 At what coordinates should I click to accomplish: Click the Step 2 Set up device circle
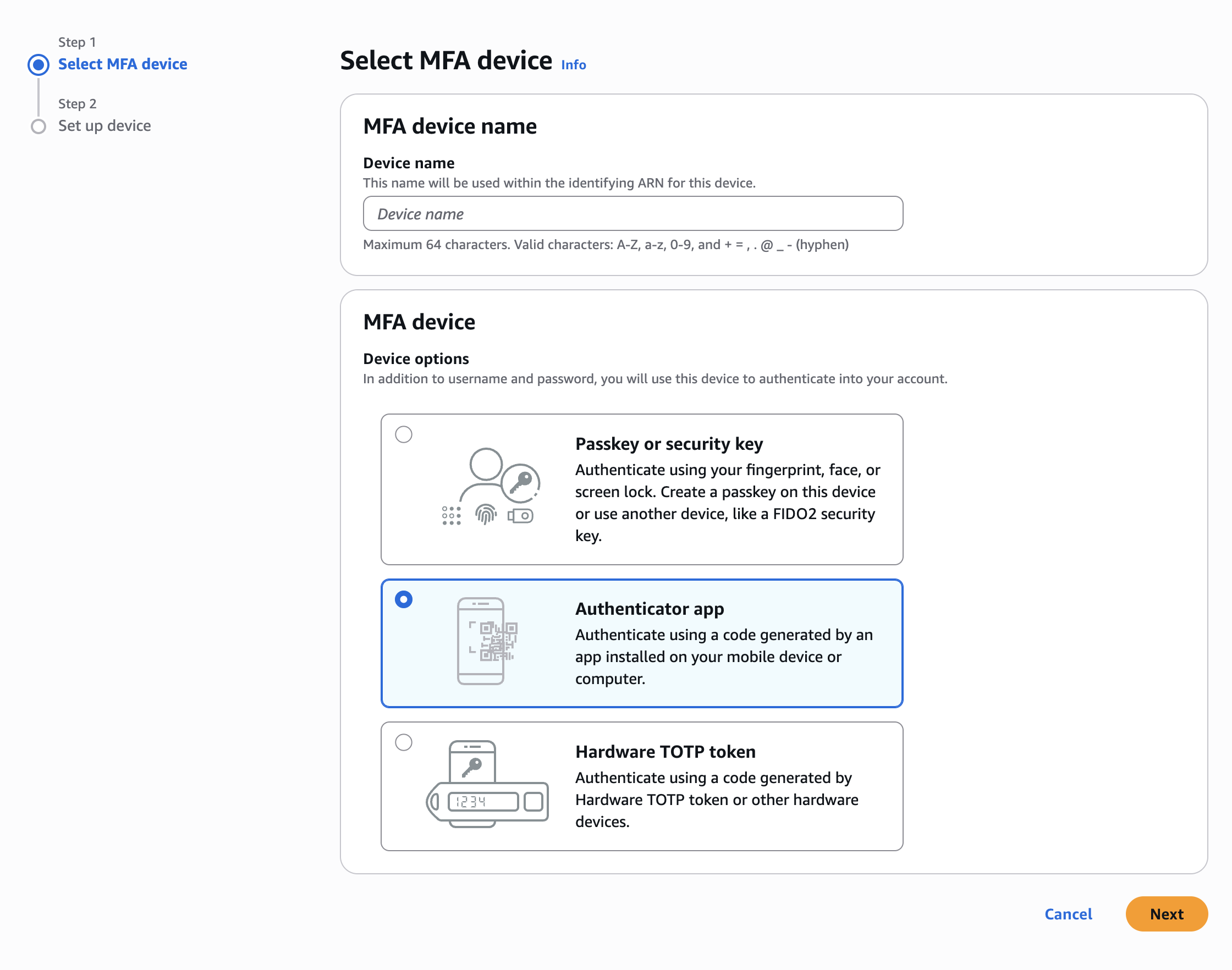(38, 126)
